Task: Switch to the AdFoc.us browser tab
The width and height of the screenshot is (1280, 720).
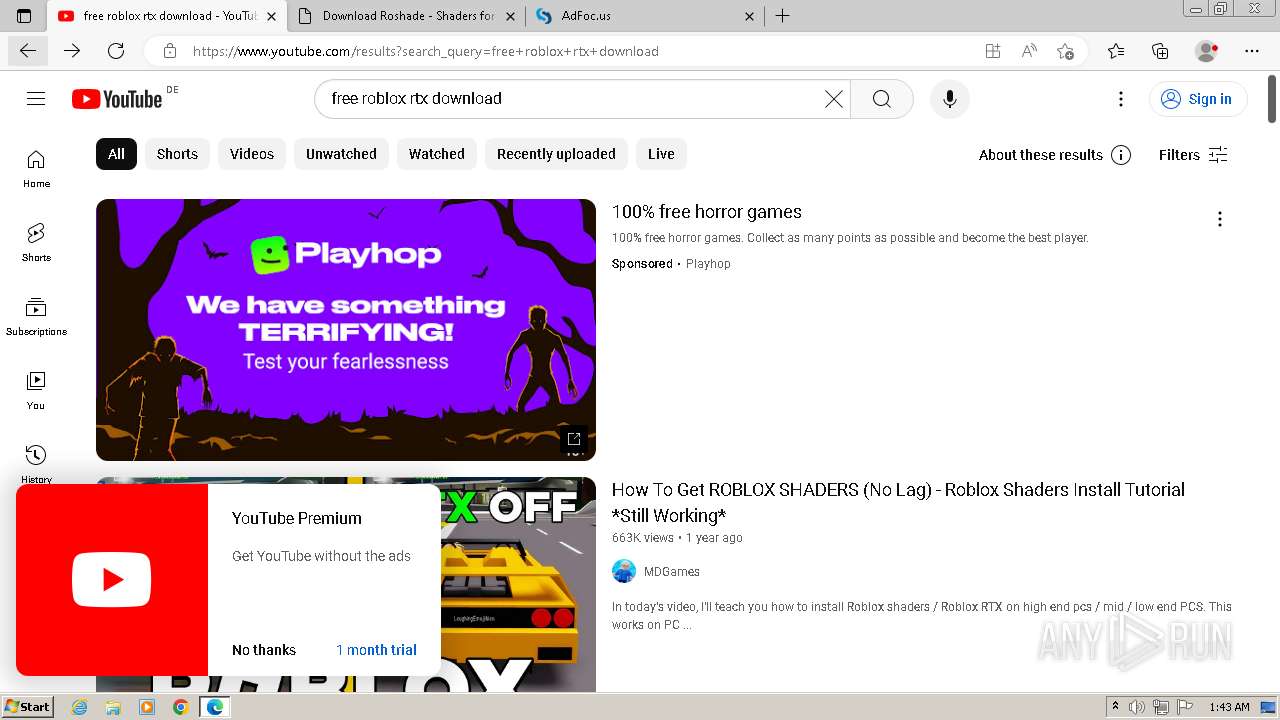Action: [x=642, y=16]
